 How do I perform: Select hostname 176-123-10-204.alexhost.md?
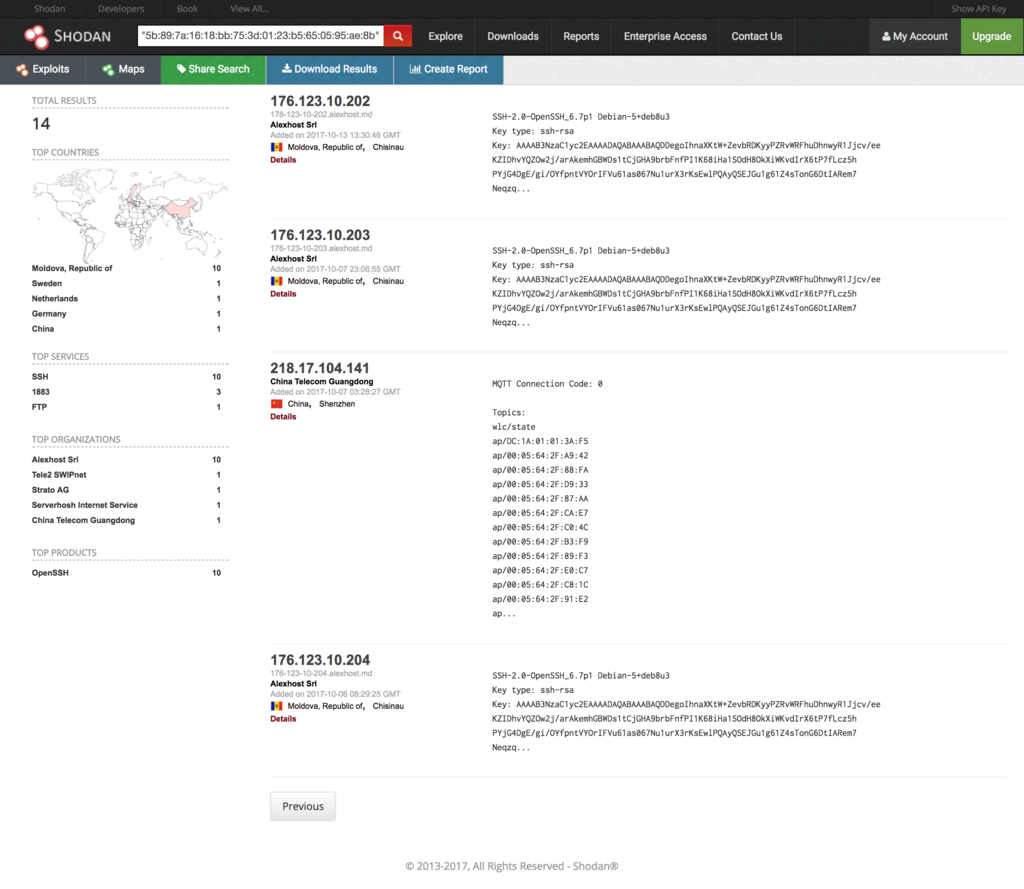coord(321,673)
